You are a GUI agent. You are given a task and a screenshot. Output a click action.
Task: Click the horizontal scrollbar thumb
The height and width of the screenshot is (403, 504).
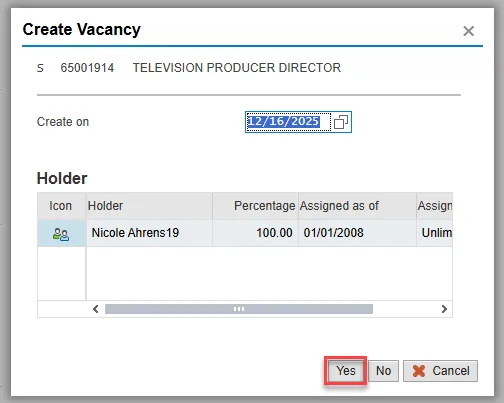click(x=239, y=309)
